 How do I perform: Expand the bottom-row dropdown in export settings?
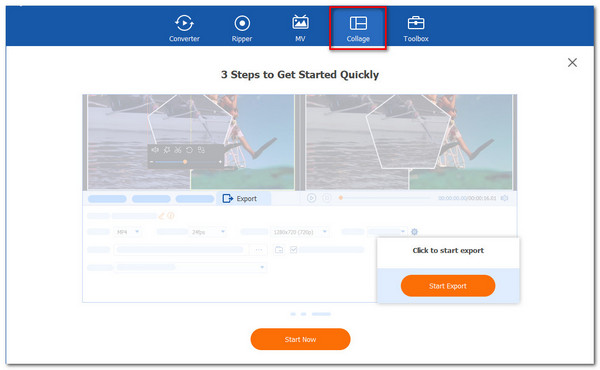click(x=190, y=267)
